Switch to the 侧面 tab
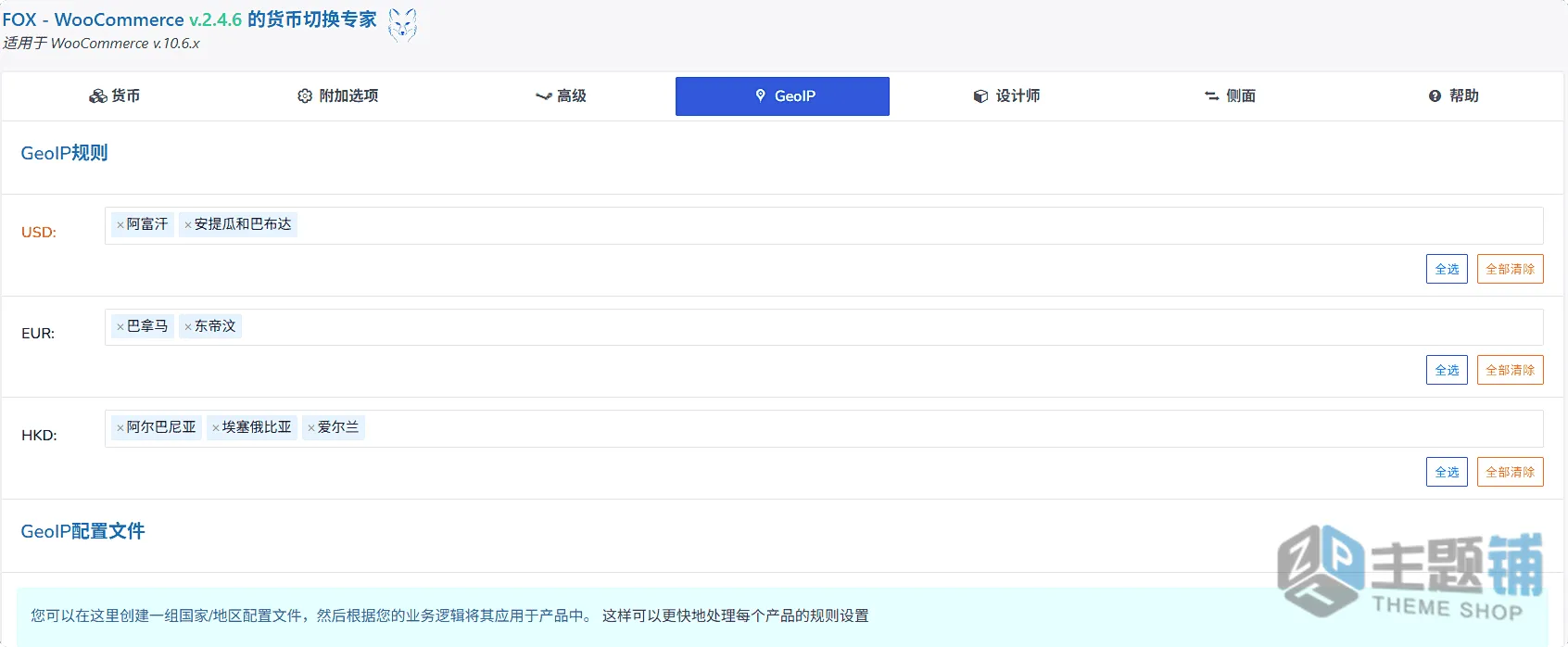This screenshot has height=647, width=1568. (x=1230, y=96)
